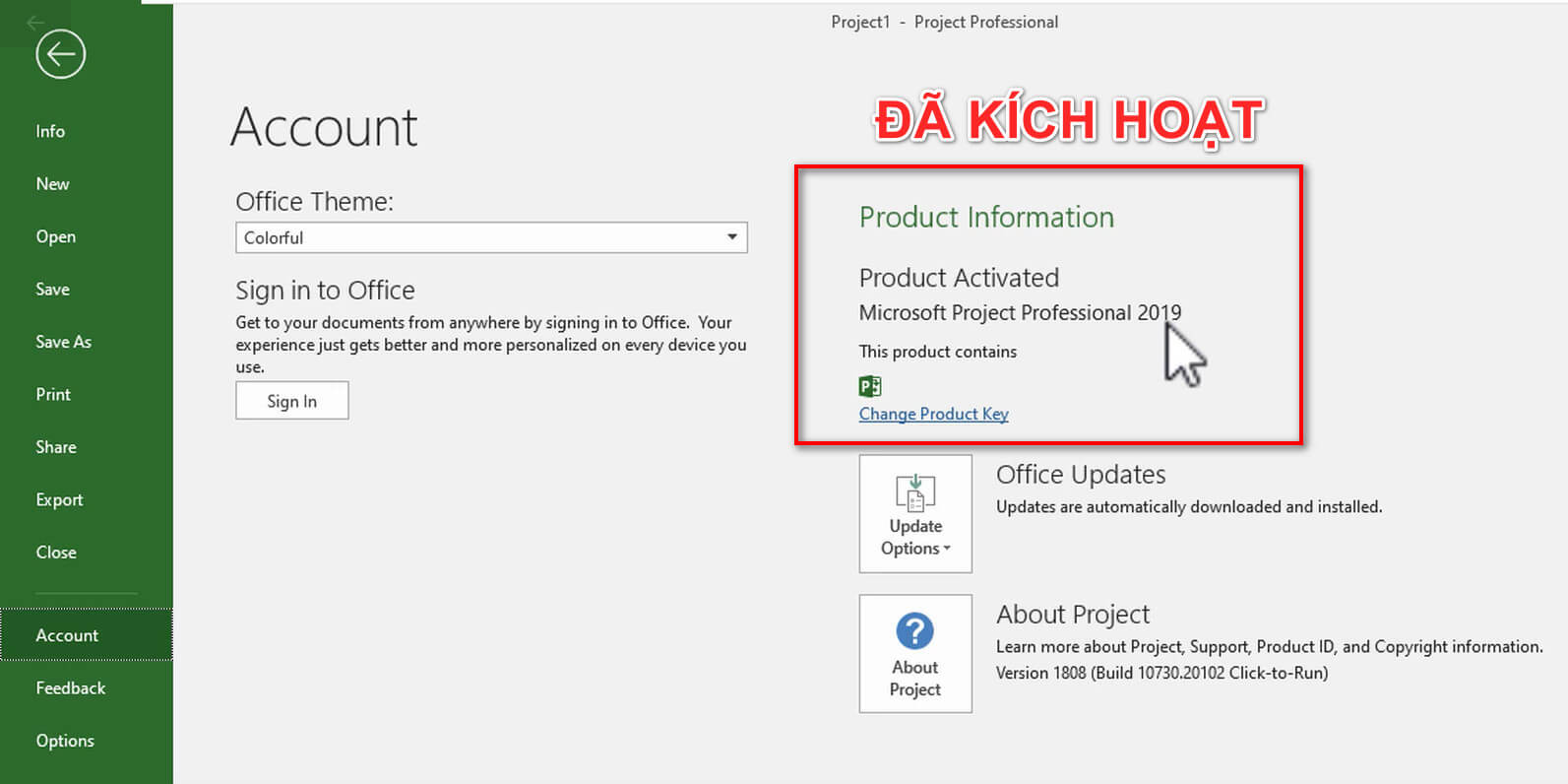The width and height of the screenshot is (1568, 784).
Task: Click the 'About Project' heading text
Action: coord(1073,615)
